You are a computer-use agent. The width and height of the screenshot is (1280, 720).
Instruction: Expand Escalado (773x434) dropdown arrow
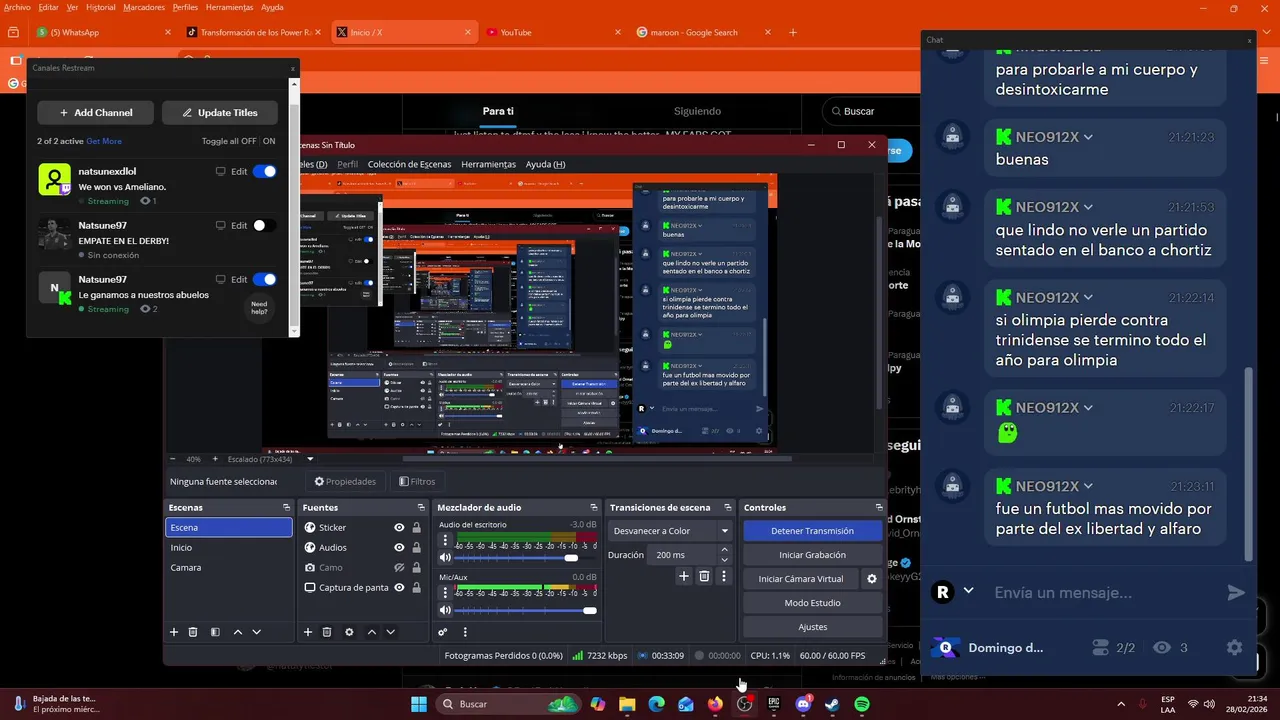310,459
